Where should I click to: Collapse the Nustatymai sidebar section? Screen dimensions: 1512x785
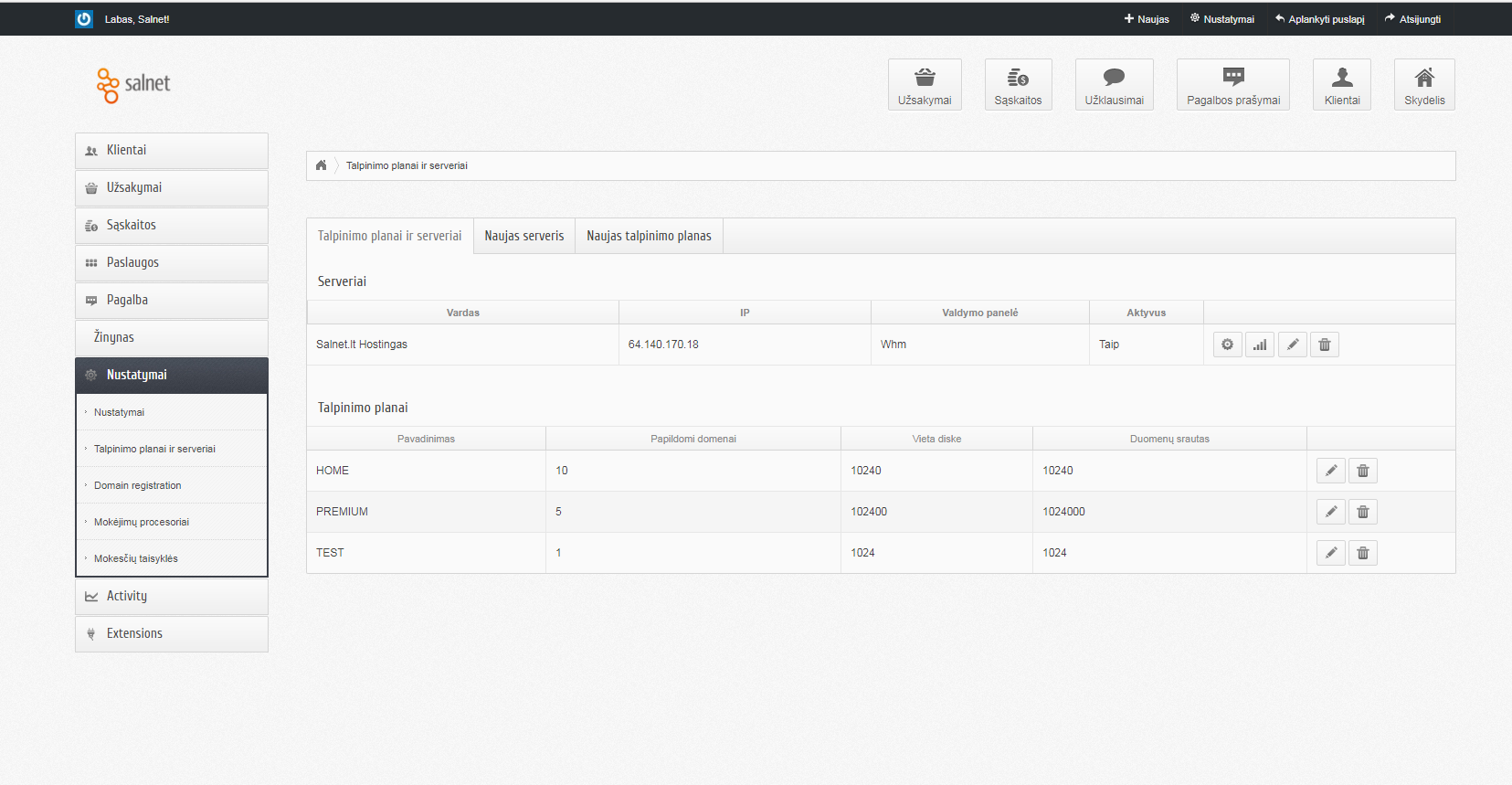click(x=172, y=376)
